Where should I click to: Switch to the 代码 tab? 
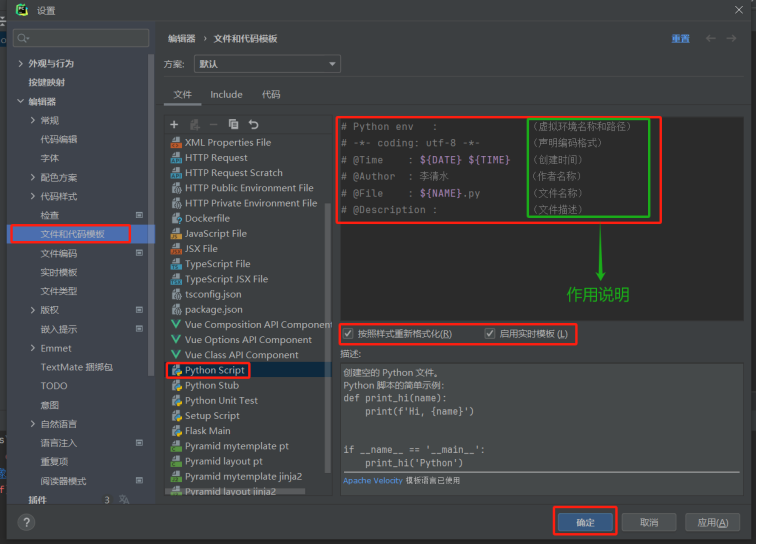(271, 94)
